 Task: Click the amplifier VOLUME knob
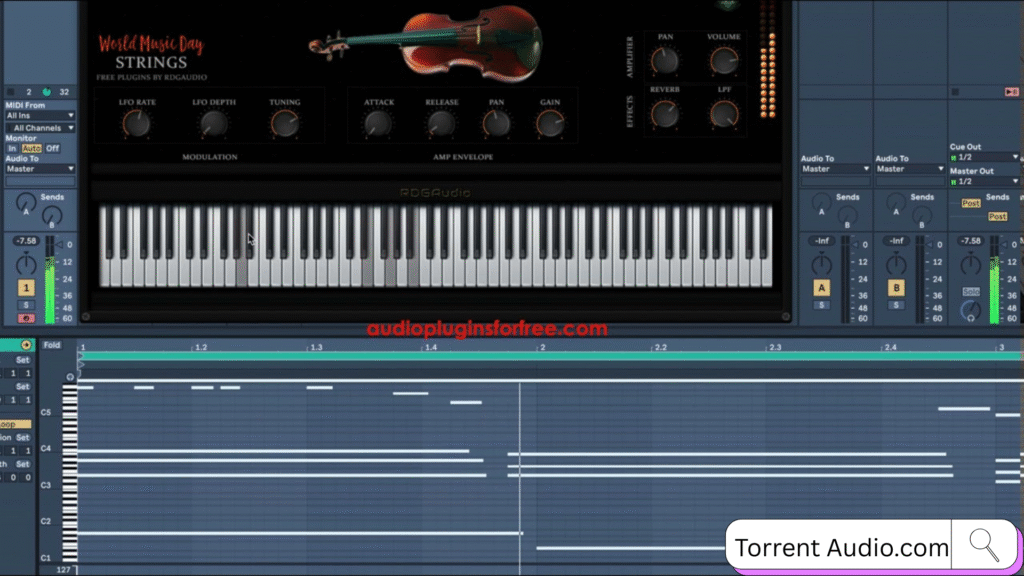click(724, 61)
